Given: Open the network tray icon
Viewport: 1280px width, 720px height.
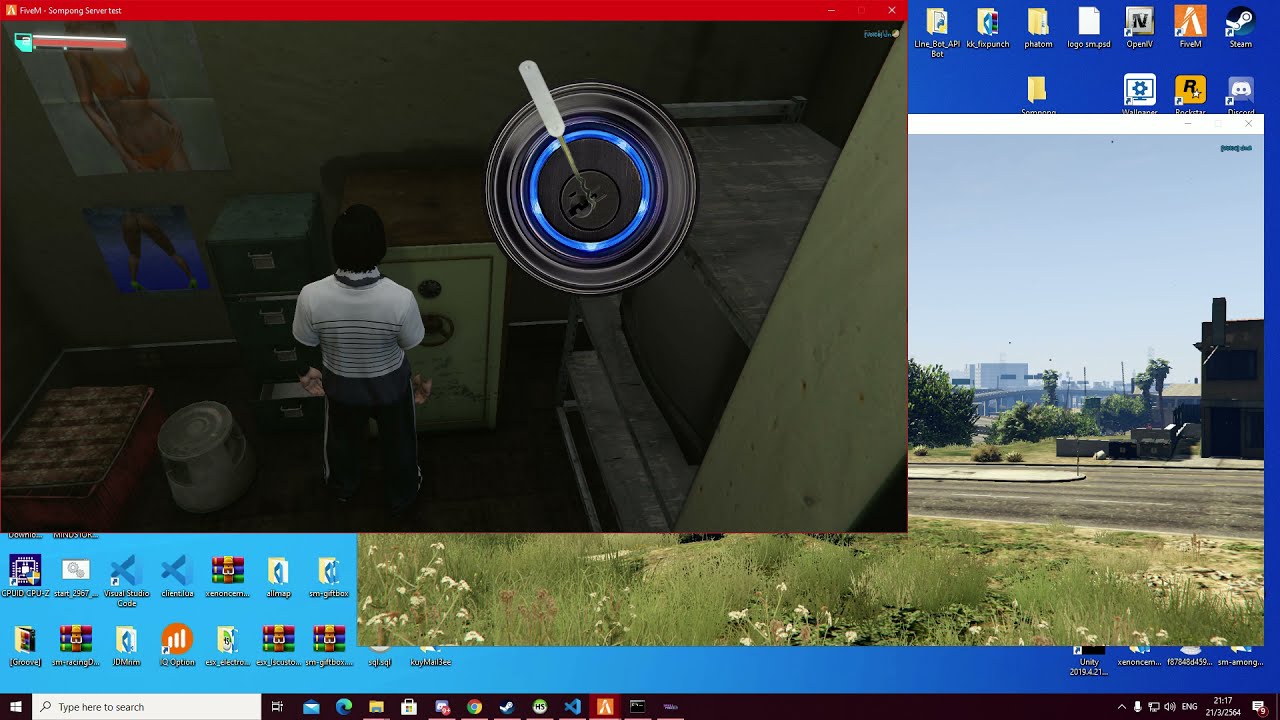Looking at the screenshot, I should point(1154,707).
